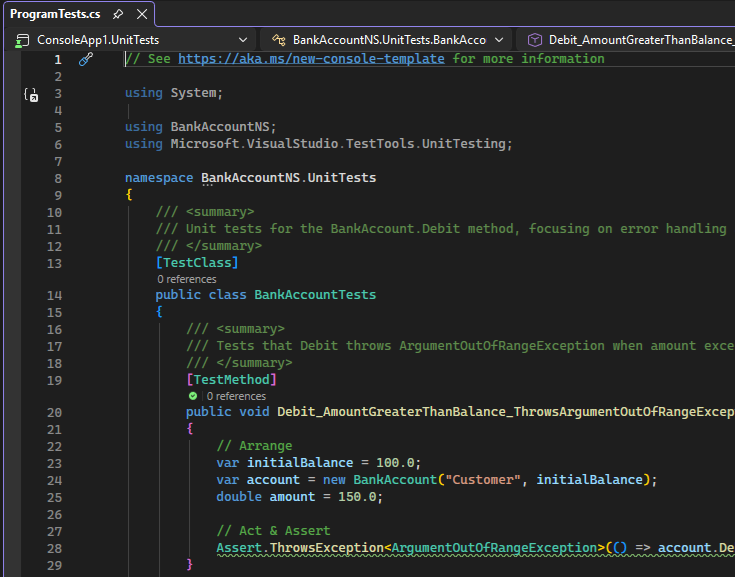Open the ConsoleApp1.UnitTests project dropdown
Image resolution: width=735 pixels, height=577 pixels.
[243, 40]
